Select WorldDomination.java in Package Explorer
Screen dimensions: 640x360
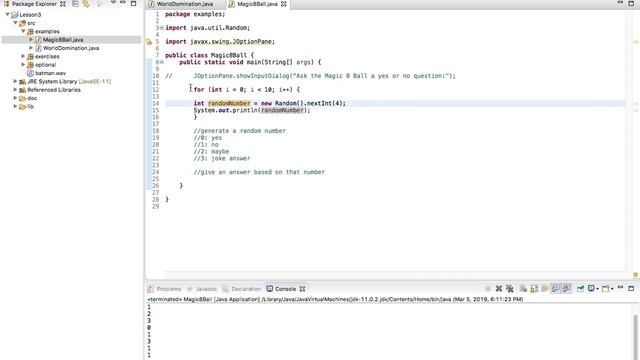click(71, 48)
